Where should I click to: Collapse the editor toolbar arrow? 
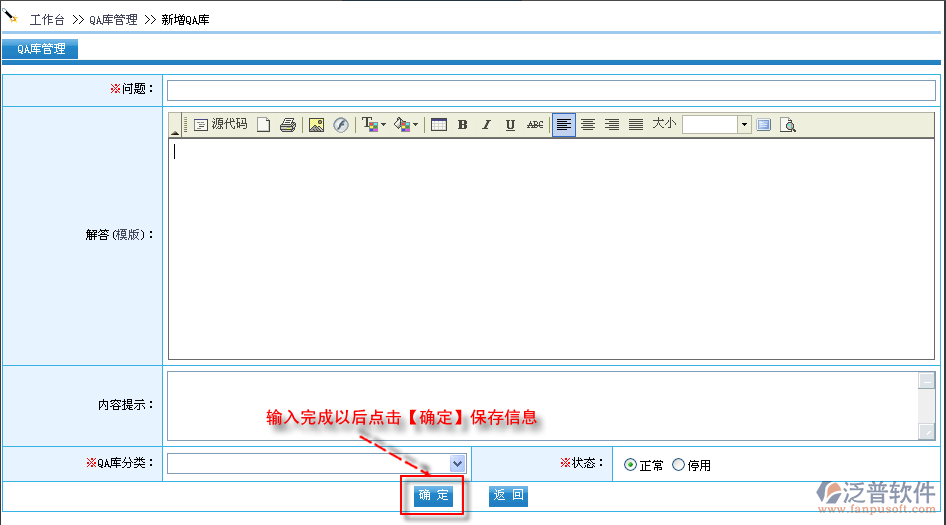pyautogui.click(x=175, y=132)
